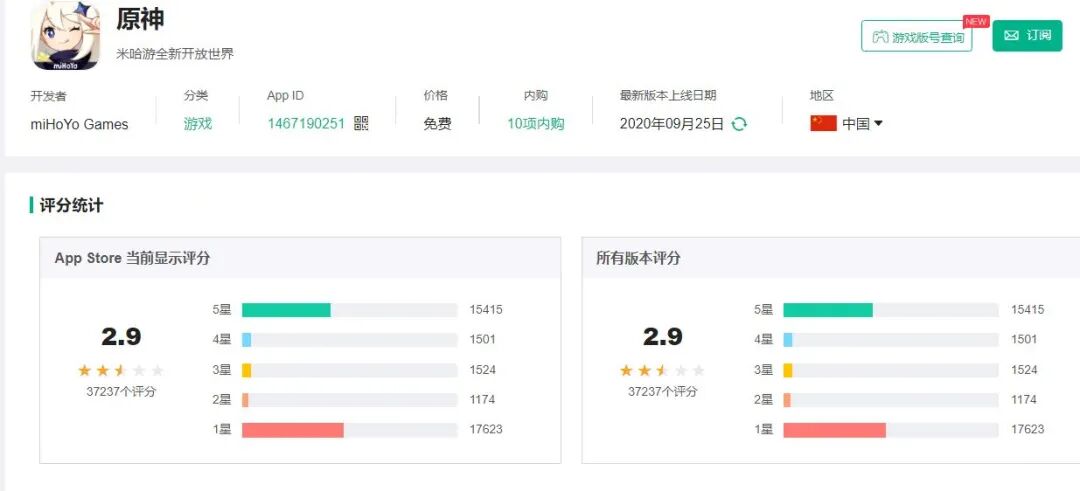The height and width of the screenshot is (491, 1080).
Task: Refresh the latest version release date
Action: 739,124
